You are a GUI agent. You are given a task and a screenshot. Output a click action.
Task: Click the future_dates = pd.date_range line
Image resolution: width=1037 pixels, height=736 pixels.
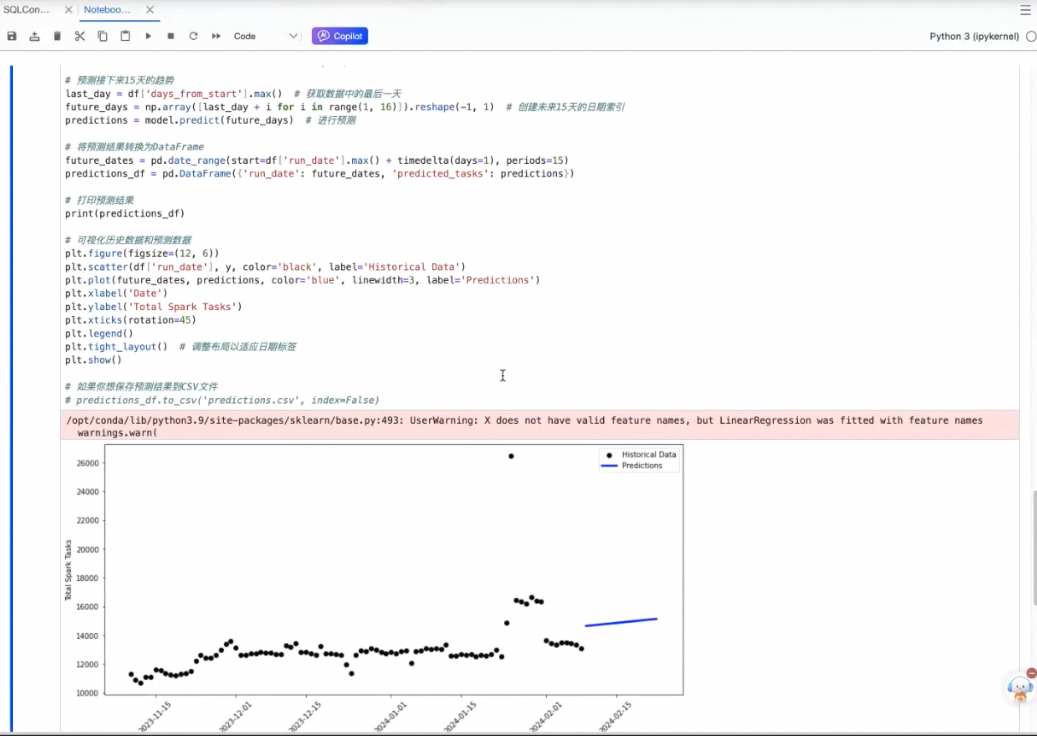coord(317,160)
